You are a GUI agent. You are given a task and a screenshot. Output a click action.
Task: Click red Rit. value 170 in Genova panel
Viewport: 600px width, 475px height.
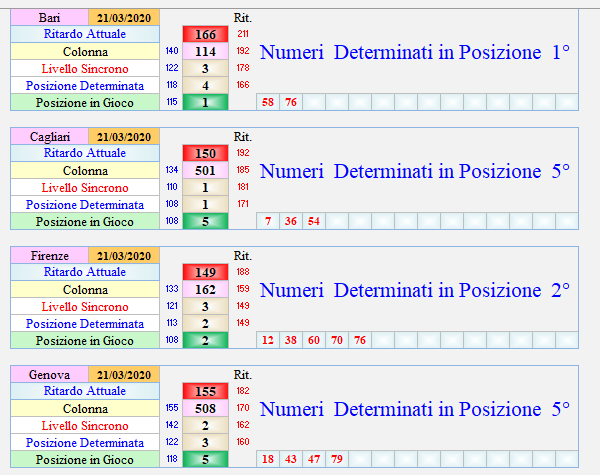[243, 408]
